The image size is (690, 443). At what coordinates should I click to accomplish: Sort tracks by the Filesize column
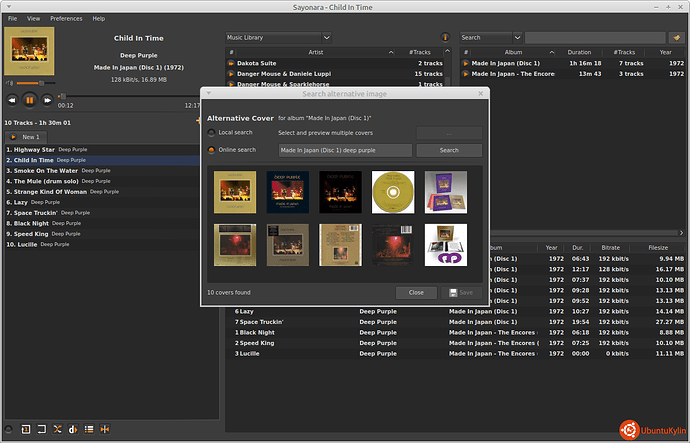point(658,248)
